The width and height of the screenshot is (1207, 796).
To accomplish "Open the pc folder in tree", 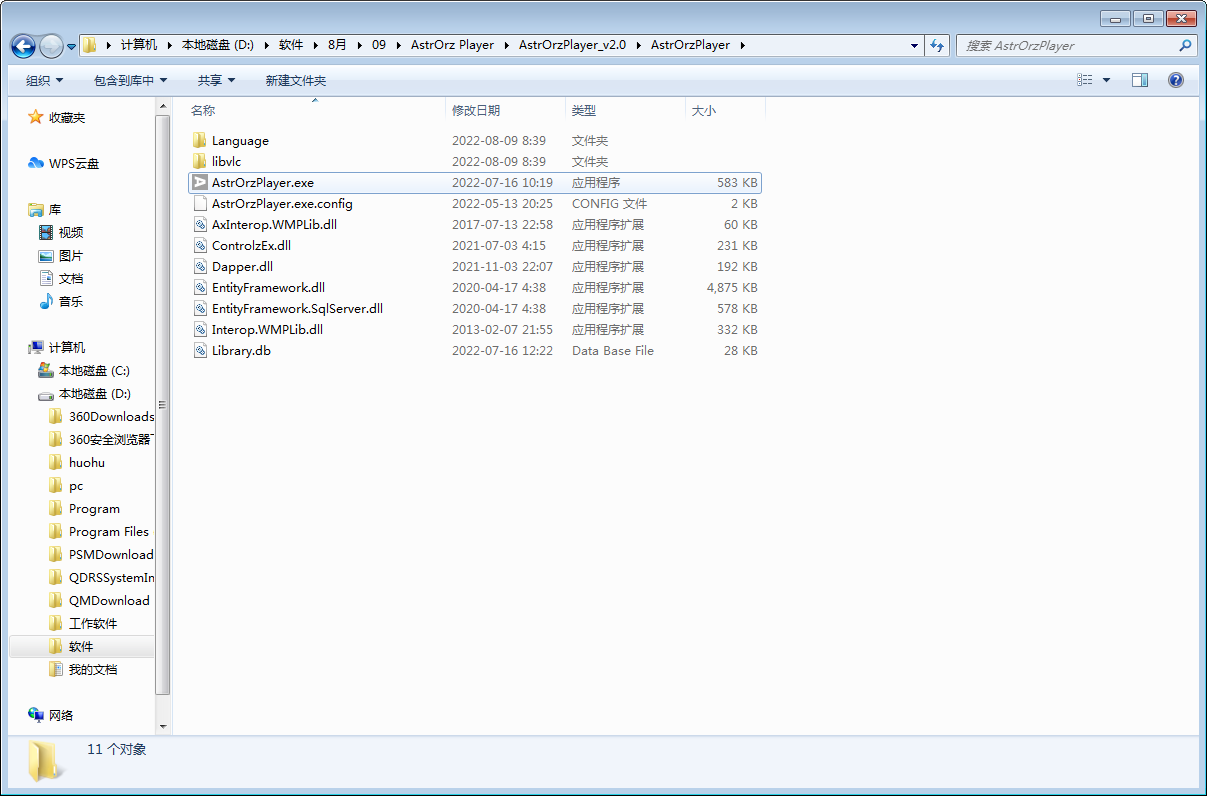I will click(76, 486).
